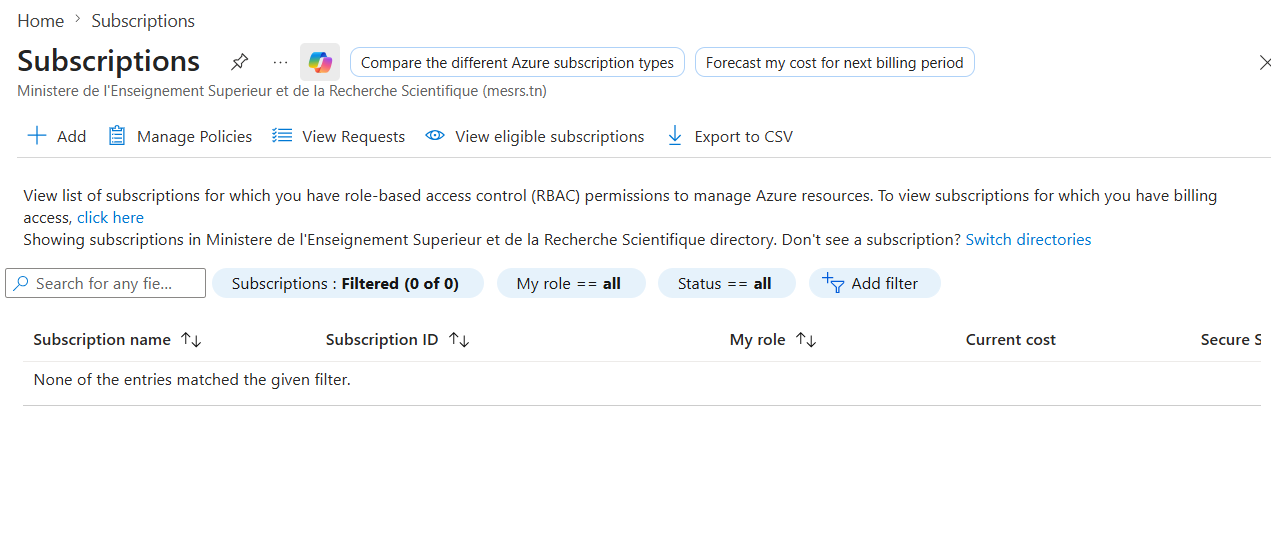This screenshot has height=543, width=1271.
Task: Close the Subscriptions blade
Action: [x=1264, y=63]
